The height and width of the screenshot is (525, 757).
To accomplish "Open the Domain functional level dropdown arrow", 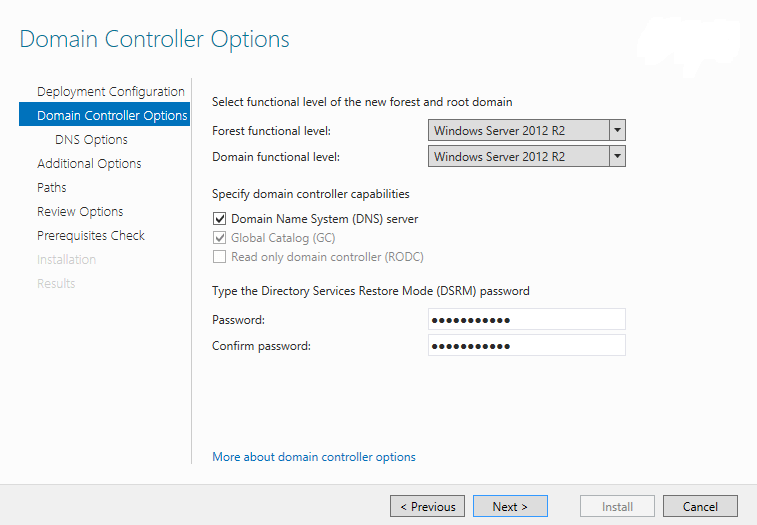I will pos(617,157).
